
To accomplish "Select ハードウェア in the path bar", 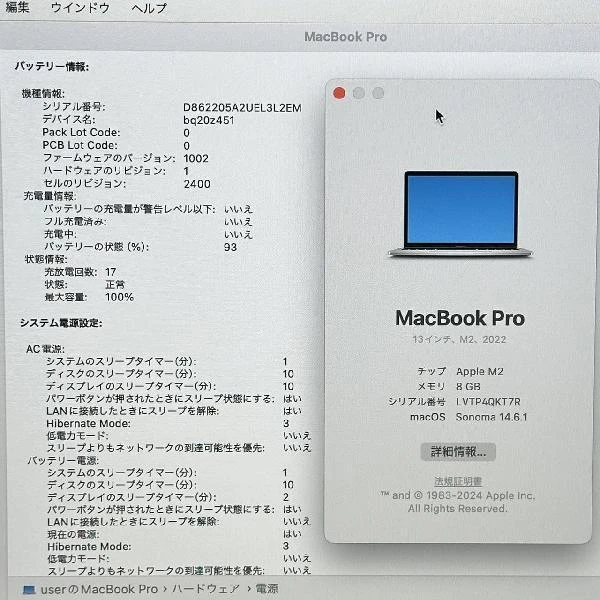I will click(206, 589).
